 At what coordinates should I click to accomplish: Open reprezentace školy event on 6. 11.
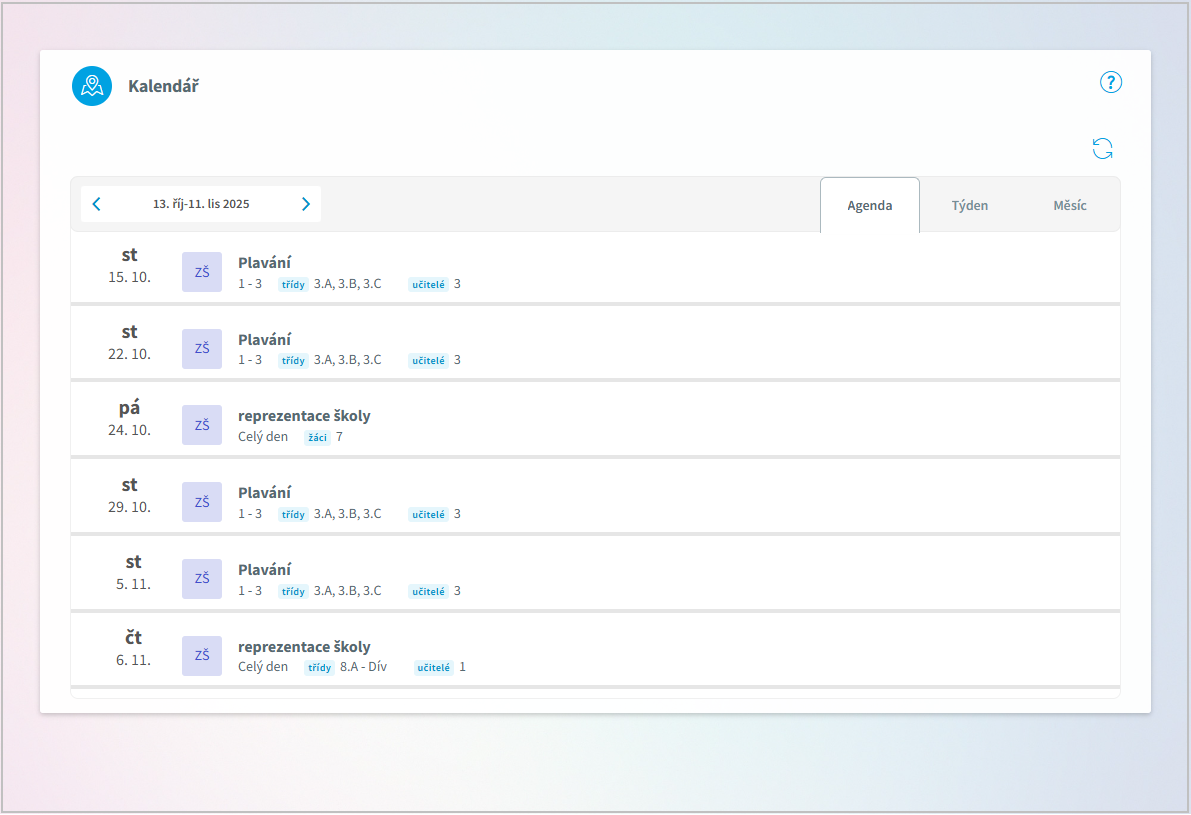coord(304,647)
